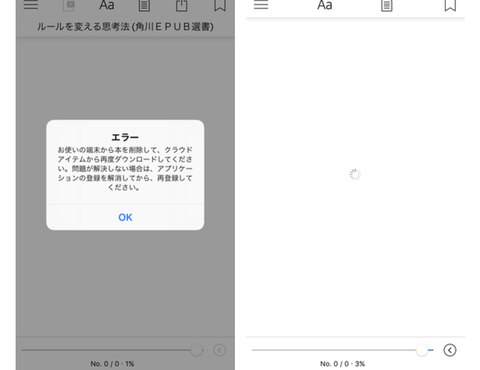Click reading progress slider thumb at 3%

click(x=422, y=350)
